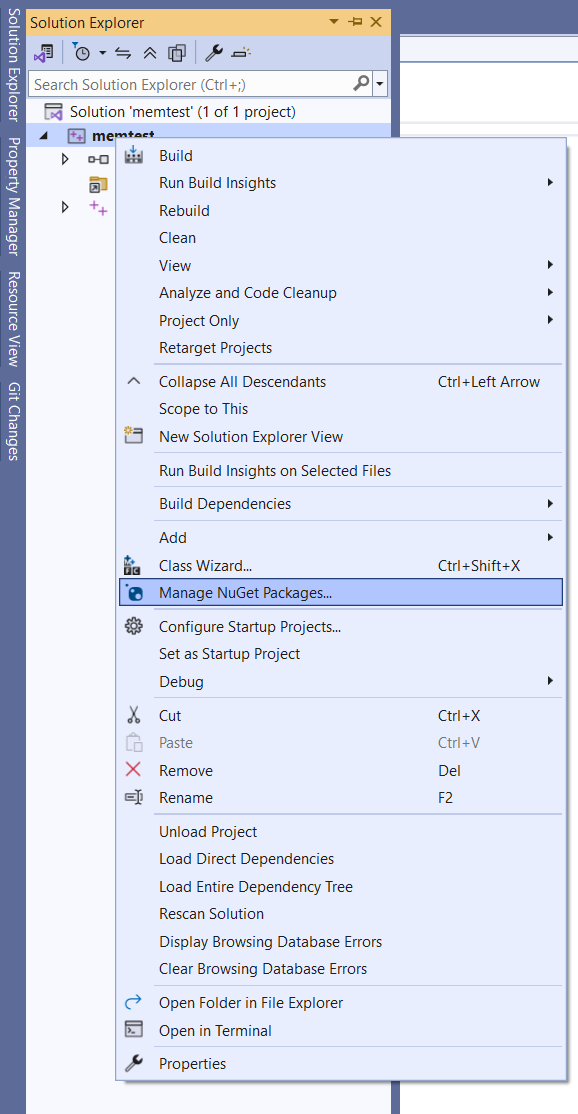The image size is (578, 1114).
Task: Open Solution Explorer window position dropdown arrow
Action: pos(334,22)
